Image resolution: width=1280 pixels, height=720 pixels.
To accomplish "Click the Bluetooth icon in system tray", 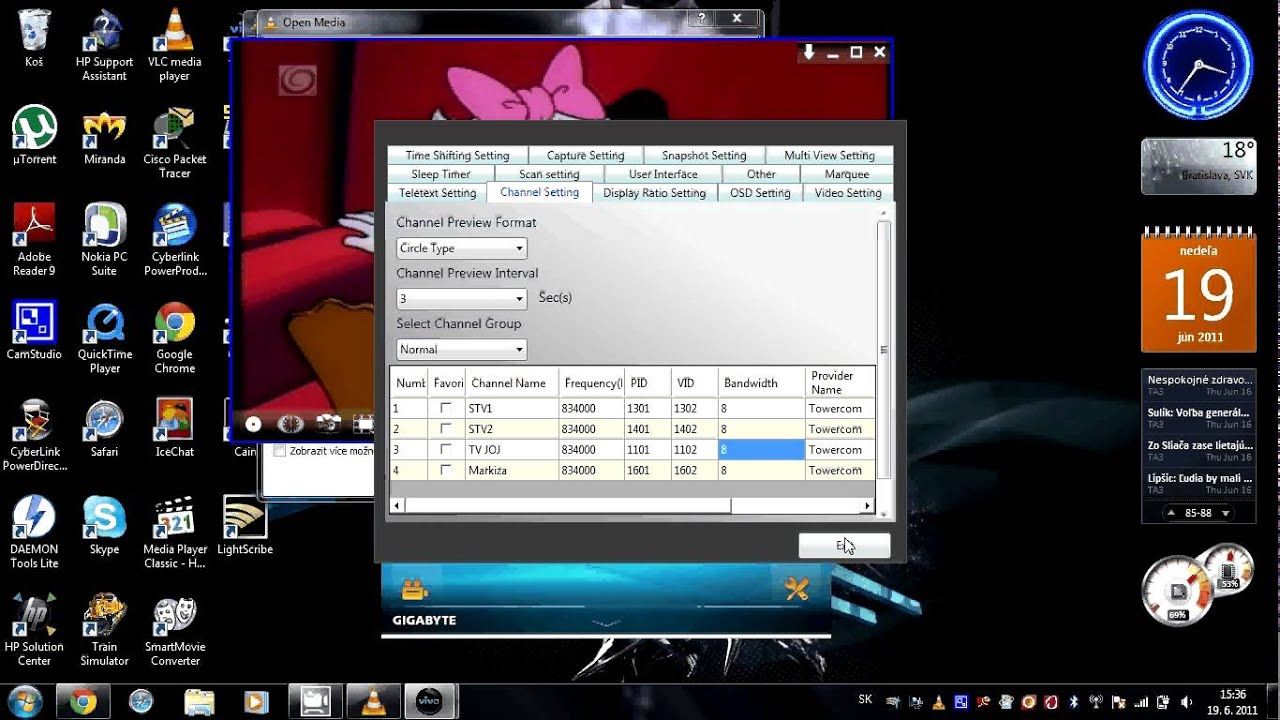I will tap(1074, 701).
